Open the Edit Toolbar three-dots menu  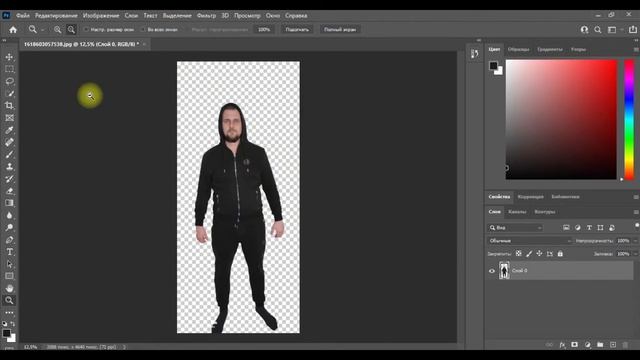(9, 313)
